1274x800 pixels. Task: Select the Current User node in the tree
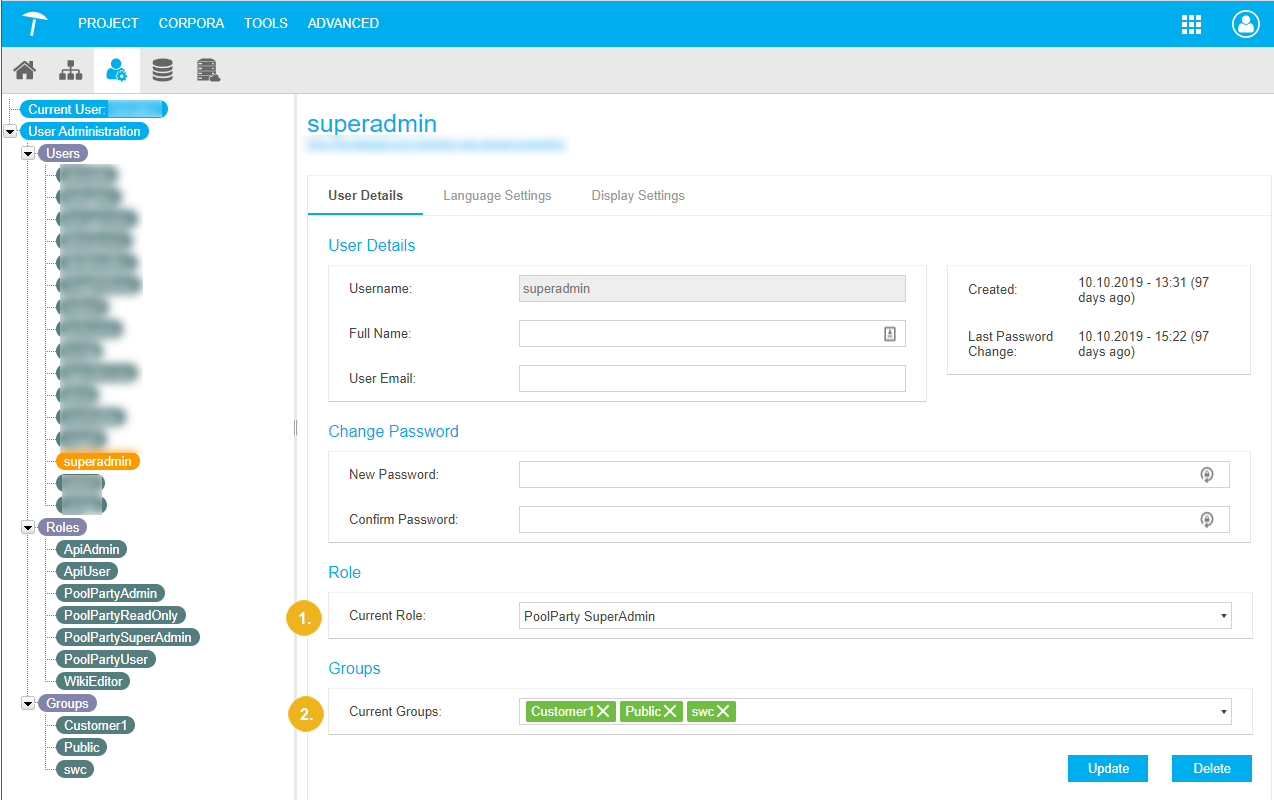(x=94, y=109)
